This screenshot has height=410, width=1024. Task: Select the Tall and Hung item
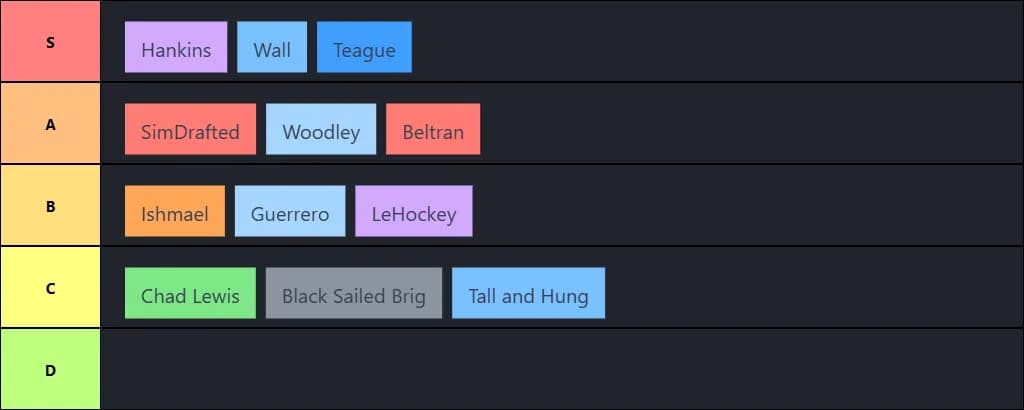pyautogui.click(x=528, y=293)
